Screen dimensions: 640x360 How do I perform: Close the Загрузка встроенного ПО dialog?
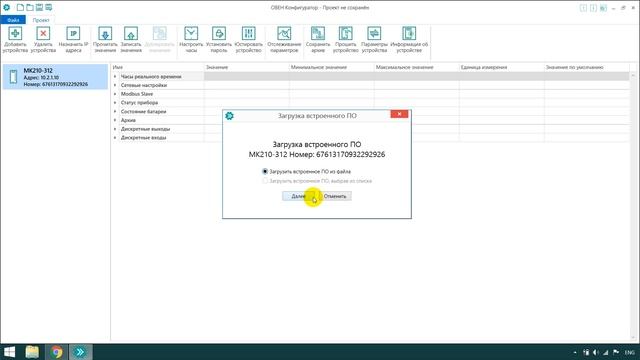tap(399, 114)
